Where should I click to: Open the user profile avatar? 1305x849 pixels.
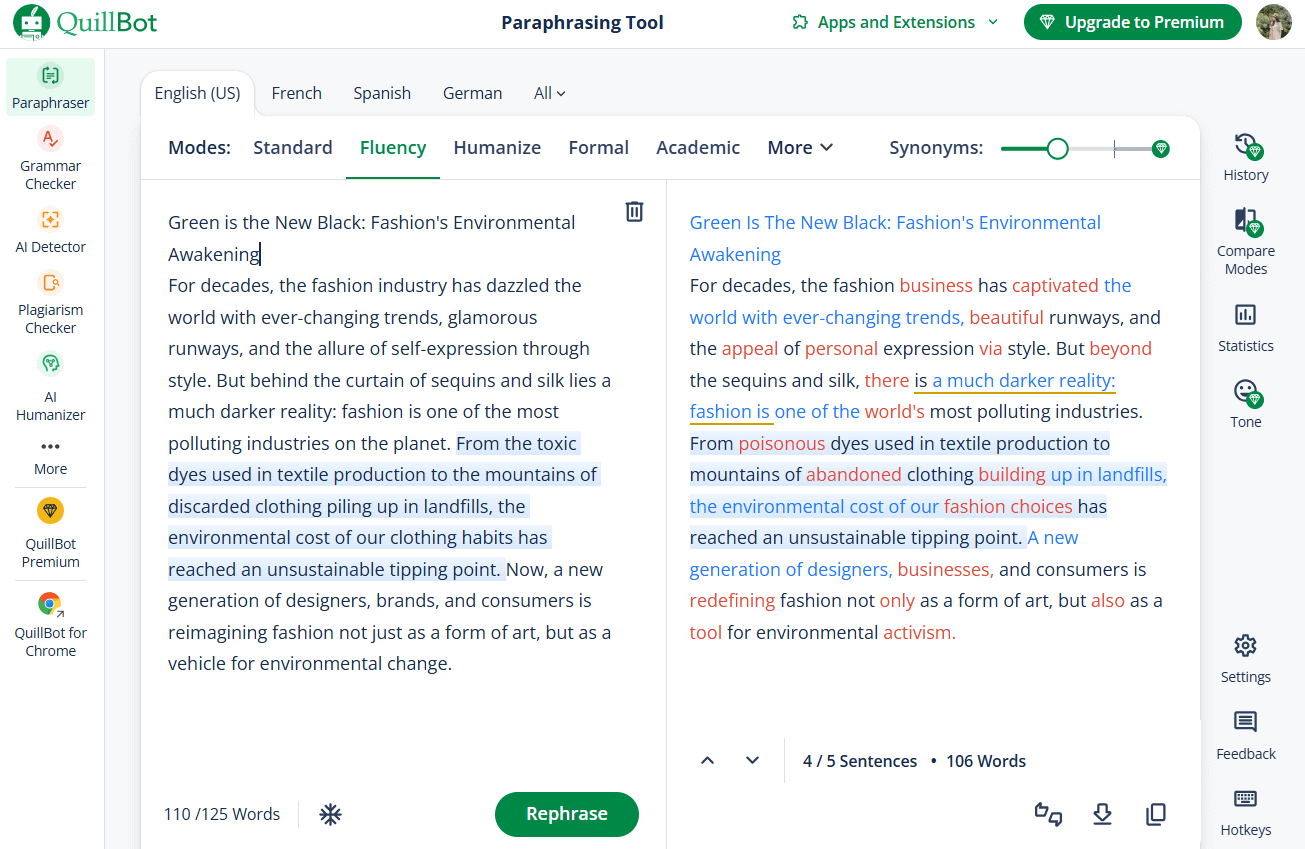[1274, 22]
